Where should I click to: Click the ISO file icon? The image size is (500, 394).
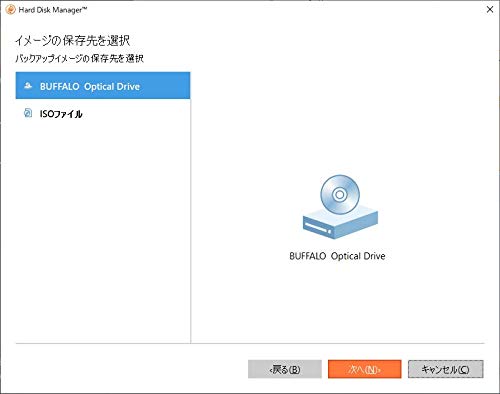click(28, 113)
